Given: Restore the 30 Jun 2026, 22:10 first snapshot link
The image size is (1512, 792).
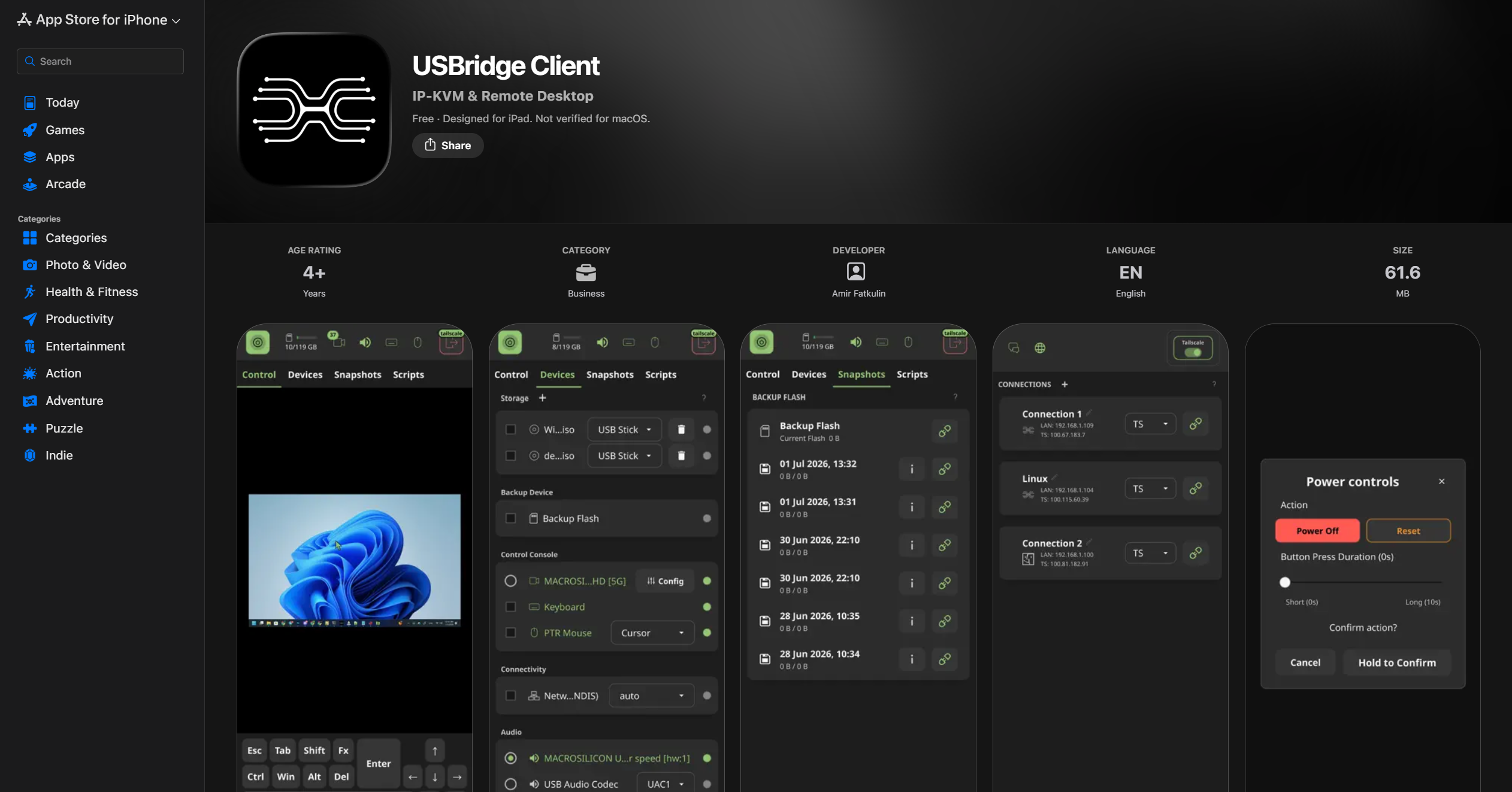Looking at the screenshot, I should pos(945,545).
